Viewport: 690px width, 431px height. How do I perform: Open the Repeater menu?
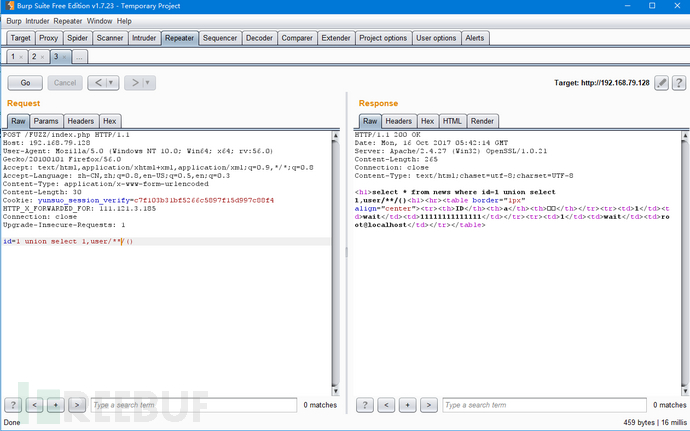(68, 21)
